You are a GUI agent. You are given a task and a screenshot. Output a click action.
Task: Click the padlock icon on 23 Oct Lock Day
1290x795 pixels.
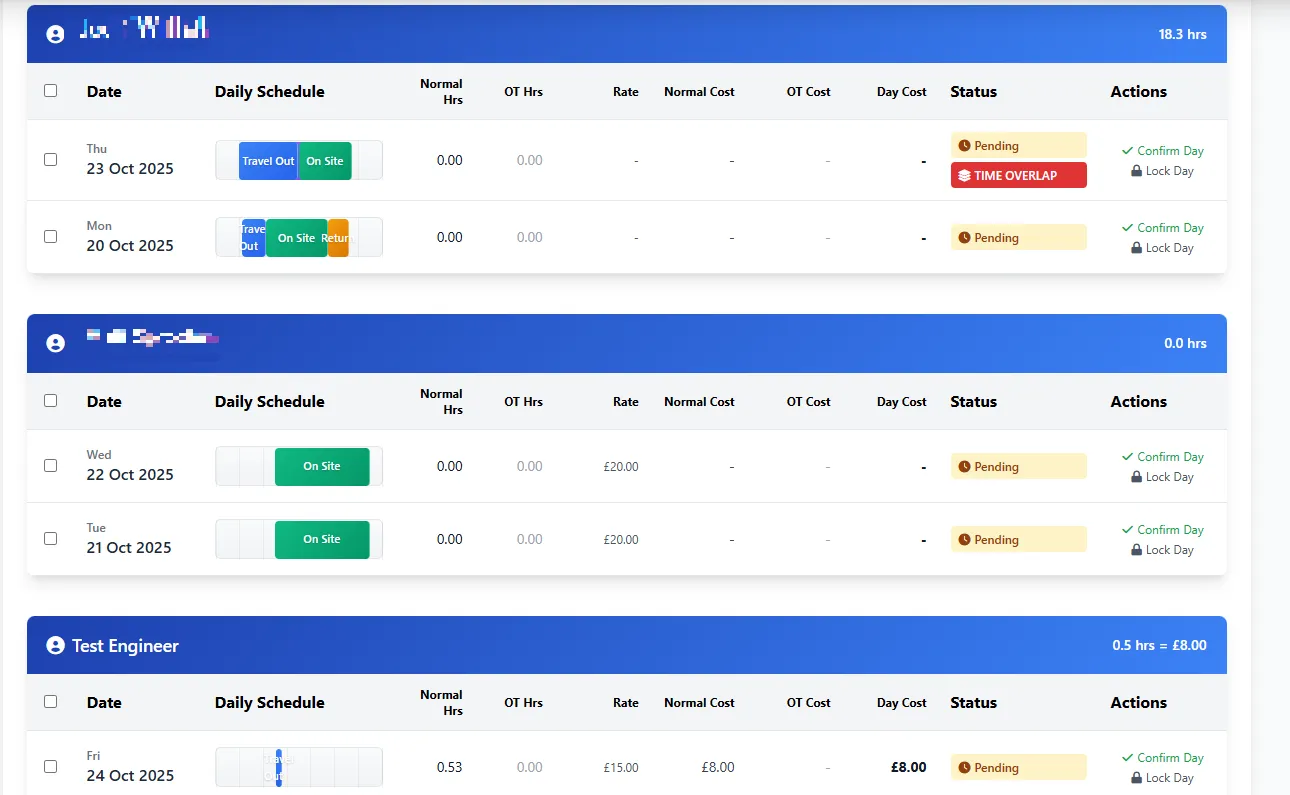tap(1136, 171)
